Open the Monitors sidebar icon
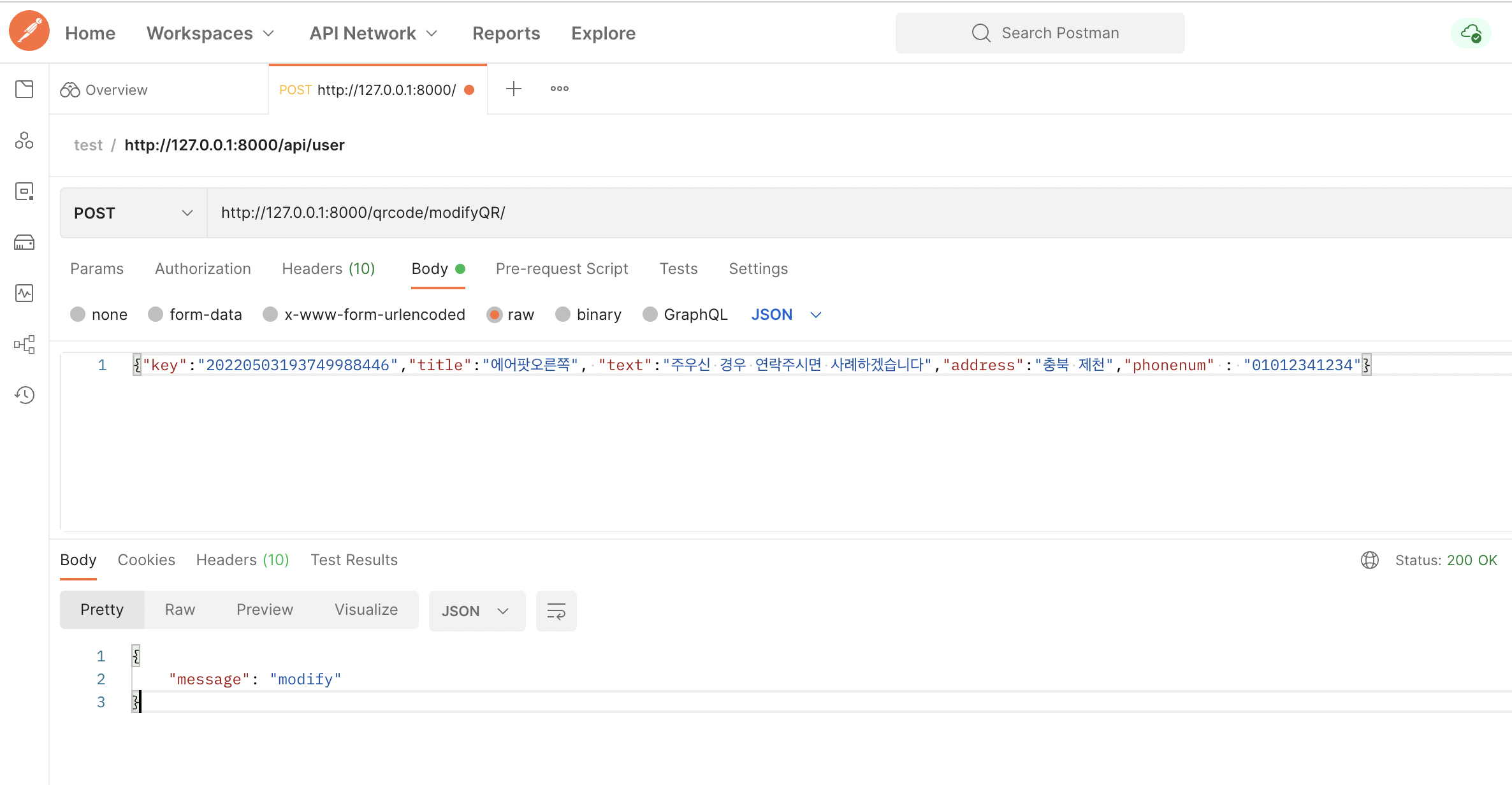 24,293
